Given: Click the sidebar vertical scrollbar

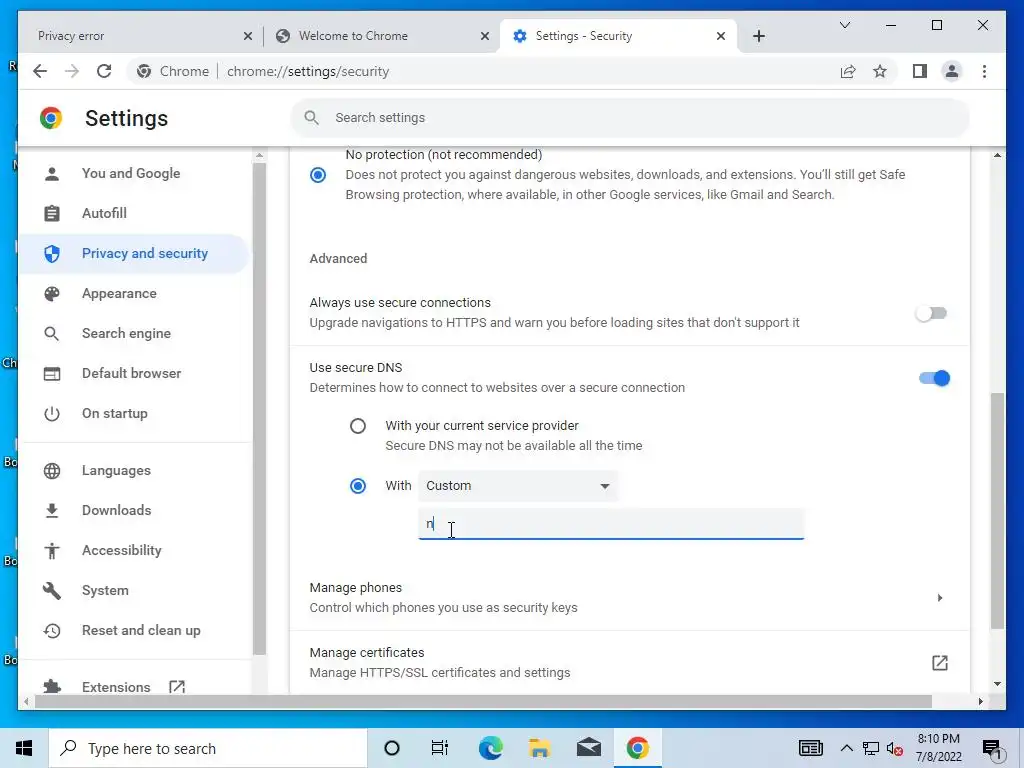Looking at the screenshot, I should pos(259,409).
